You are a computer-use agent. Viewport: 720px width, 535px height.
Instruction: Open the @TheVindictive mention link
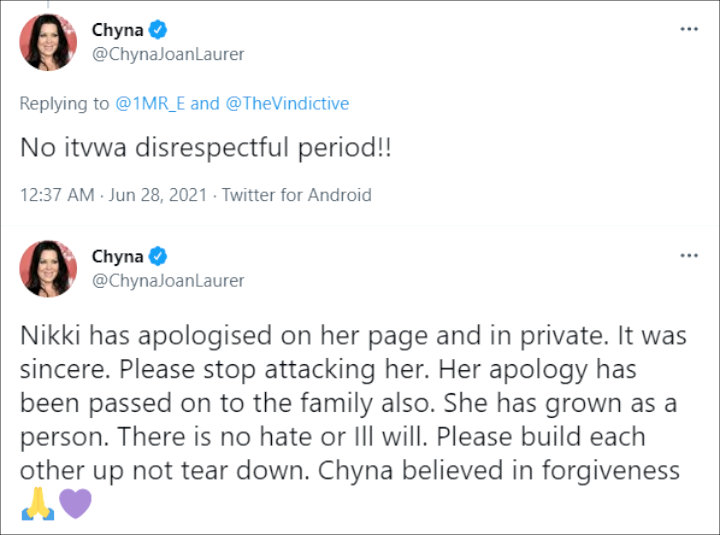[287, 103]
